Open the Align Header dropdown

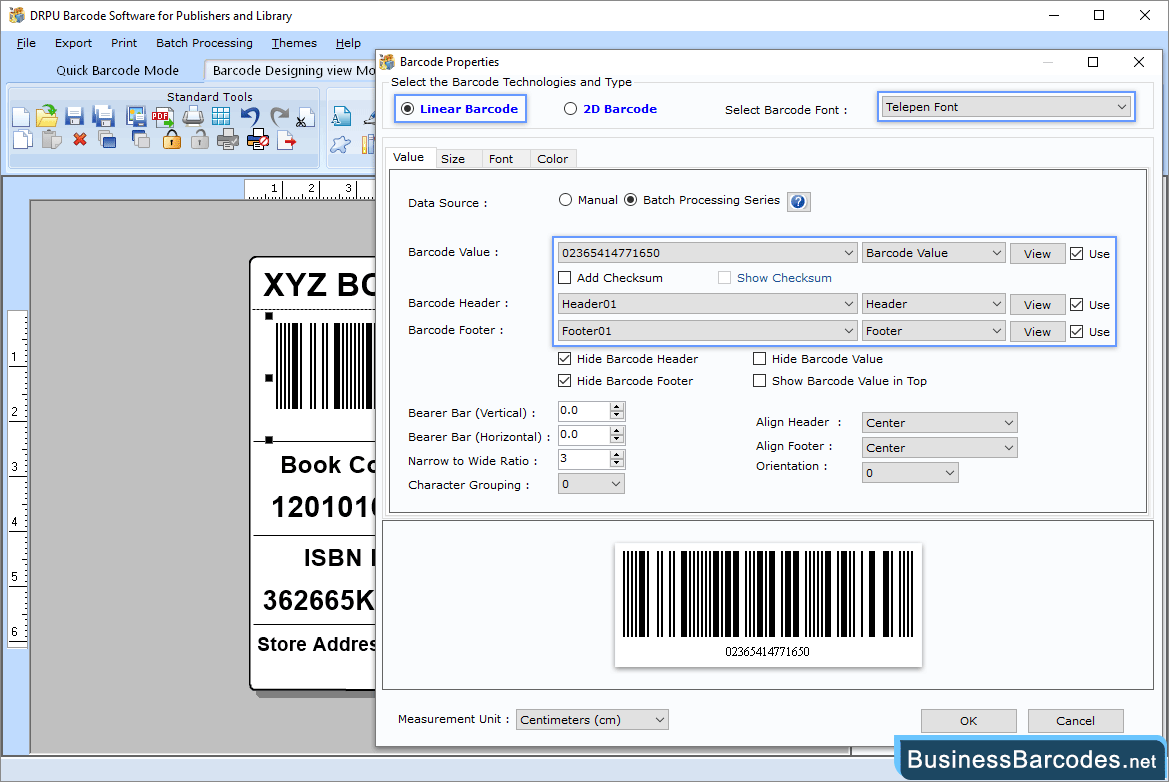tap(939, 423)
